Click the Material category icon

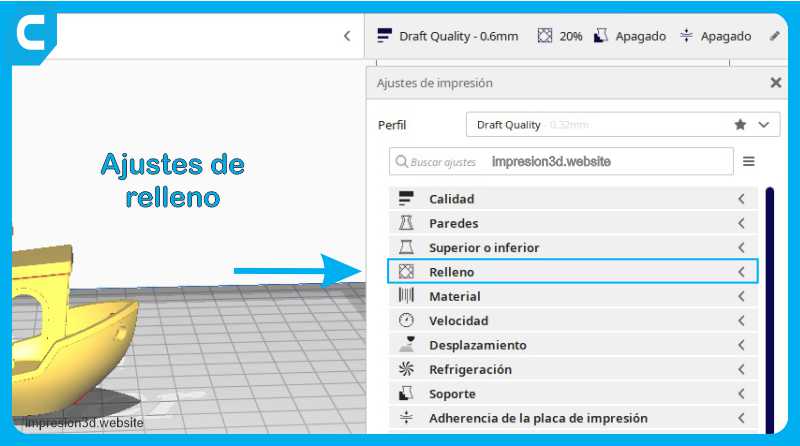pyautogui.click(x=406, y=296)
